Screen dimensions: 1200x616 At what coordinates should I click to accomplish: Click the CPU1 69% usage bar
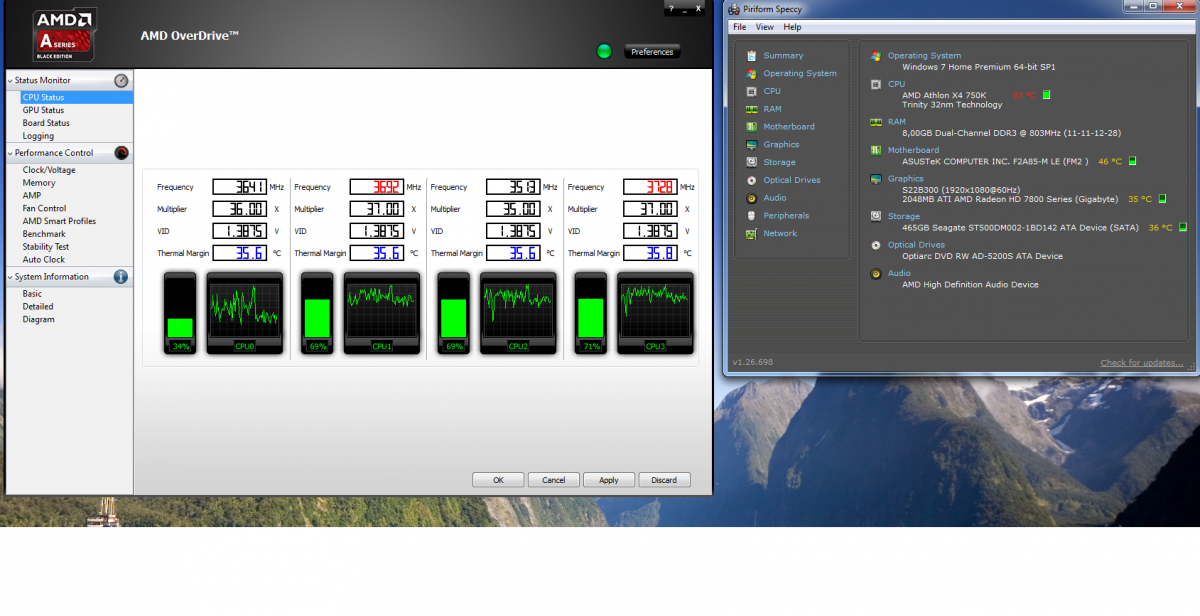(x=317, y=312)
